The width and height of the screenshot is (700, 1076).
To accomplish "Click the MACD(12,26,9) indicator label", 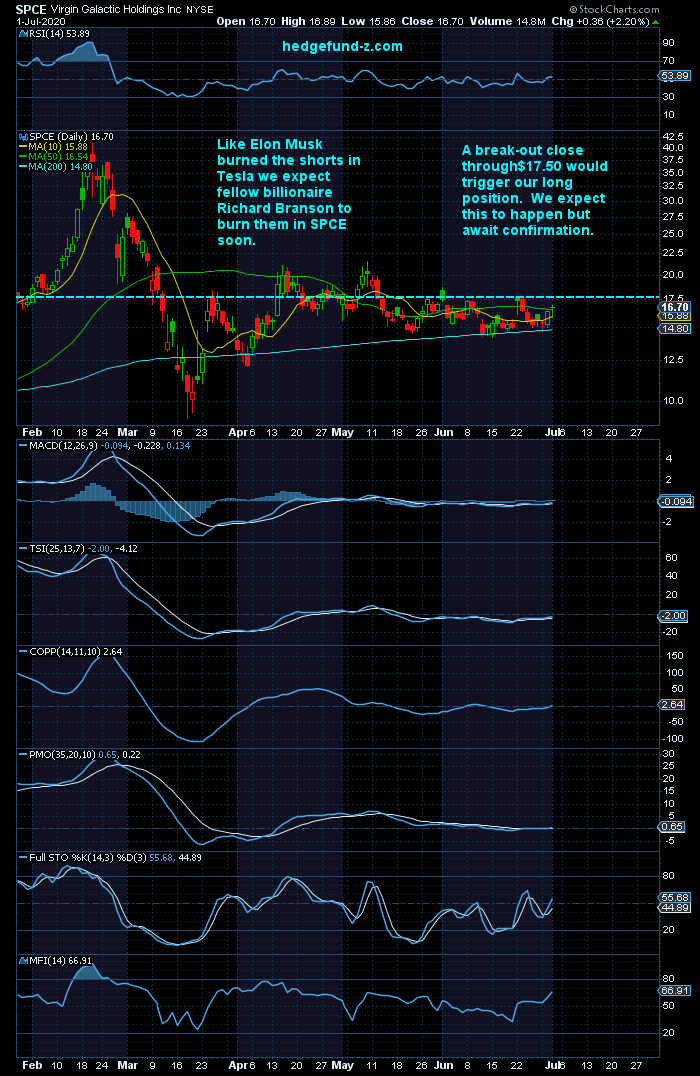I will pos(65,446).
